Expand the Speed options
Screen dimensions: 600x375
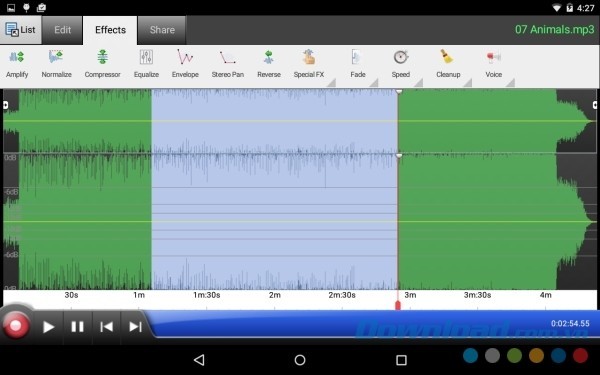point(401,64)
